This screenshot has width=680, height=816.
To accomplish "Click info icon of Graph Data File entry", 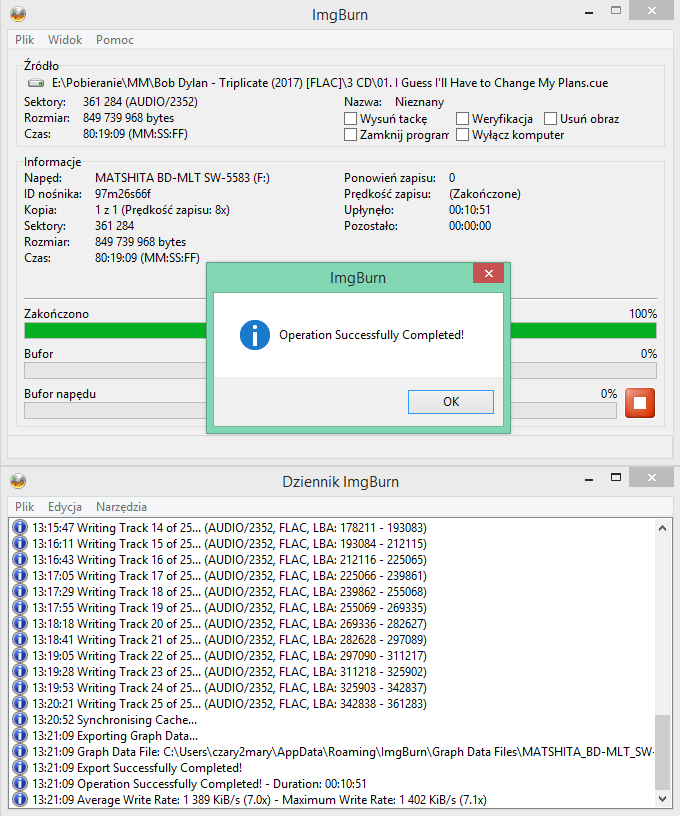I will (19, 752).
